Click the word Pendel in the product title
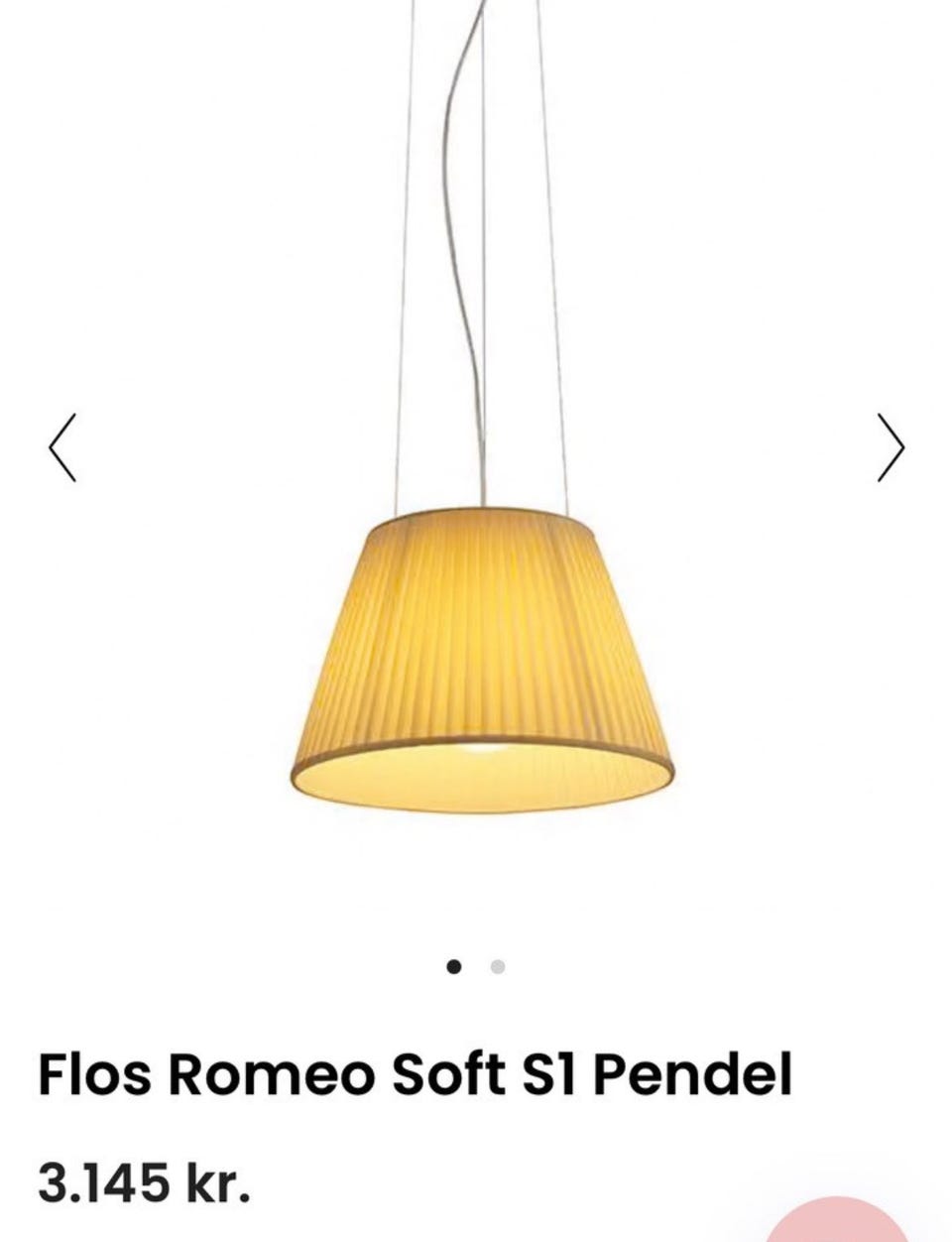The image size is (952, 1242). pos(693,1073)
